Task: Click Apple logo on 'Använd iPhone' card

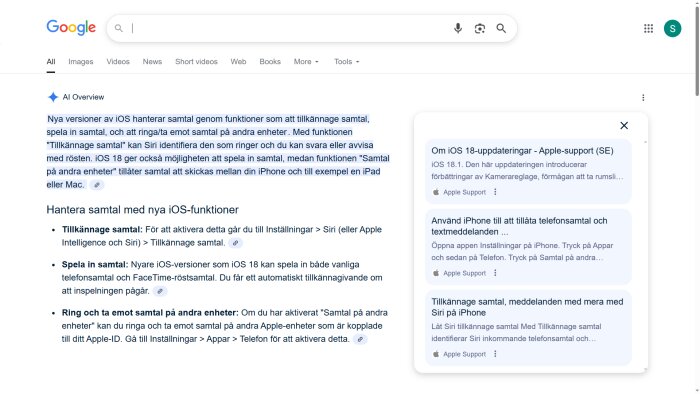Action: (436, 273)
